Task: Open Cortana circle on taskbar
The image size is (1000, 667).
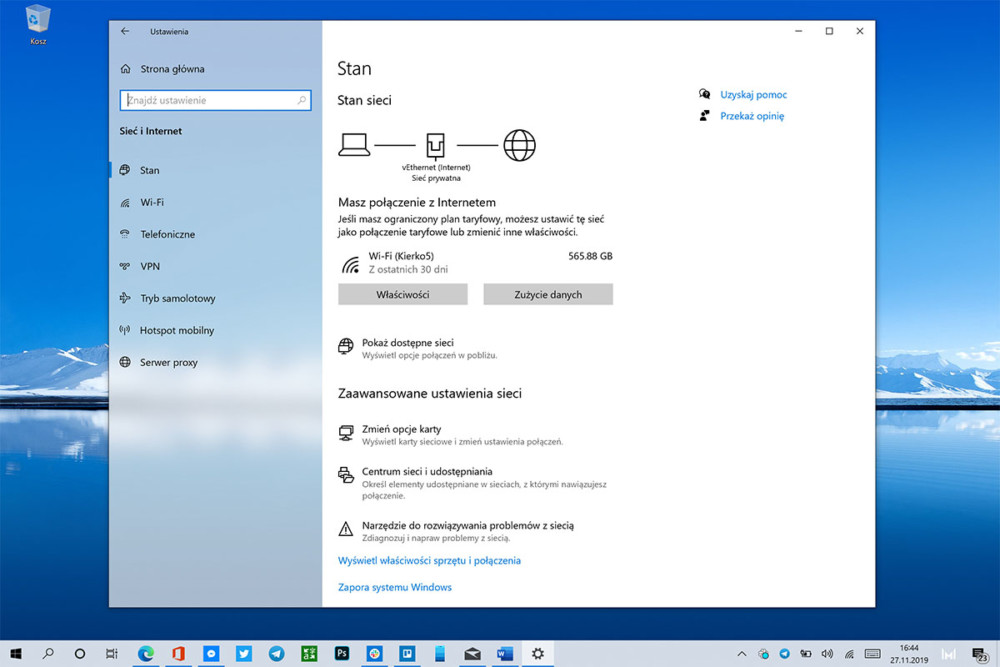Action: [80, 654]
